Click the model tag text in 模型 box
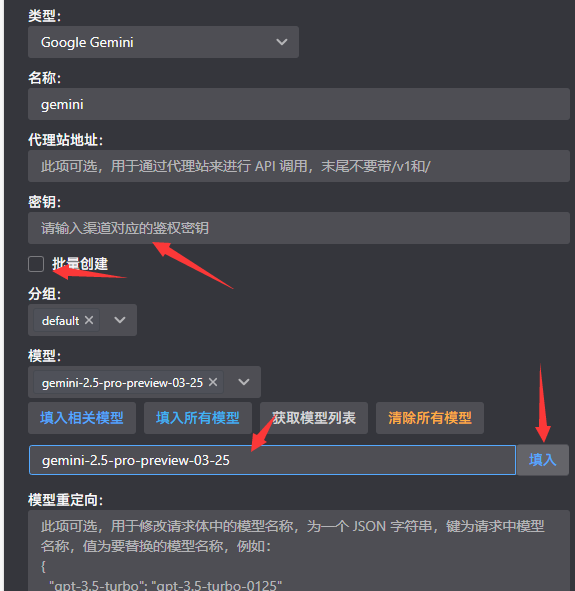 pyautogui.click(x=122, y=383)
